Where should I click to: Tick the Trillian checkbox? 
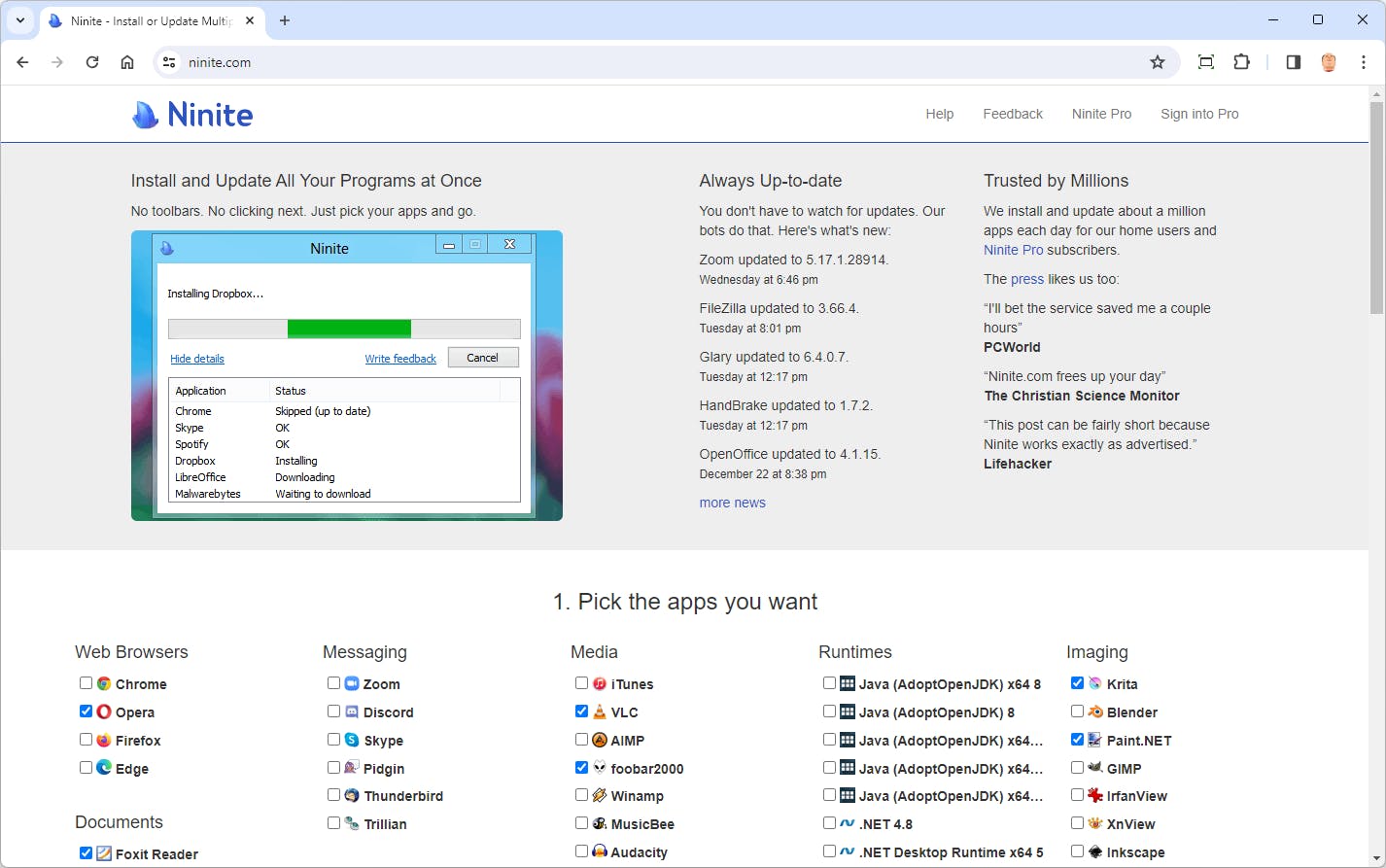tap(333, 823)
